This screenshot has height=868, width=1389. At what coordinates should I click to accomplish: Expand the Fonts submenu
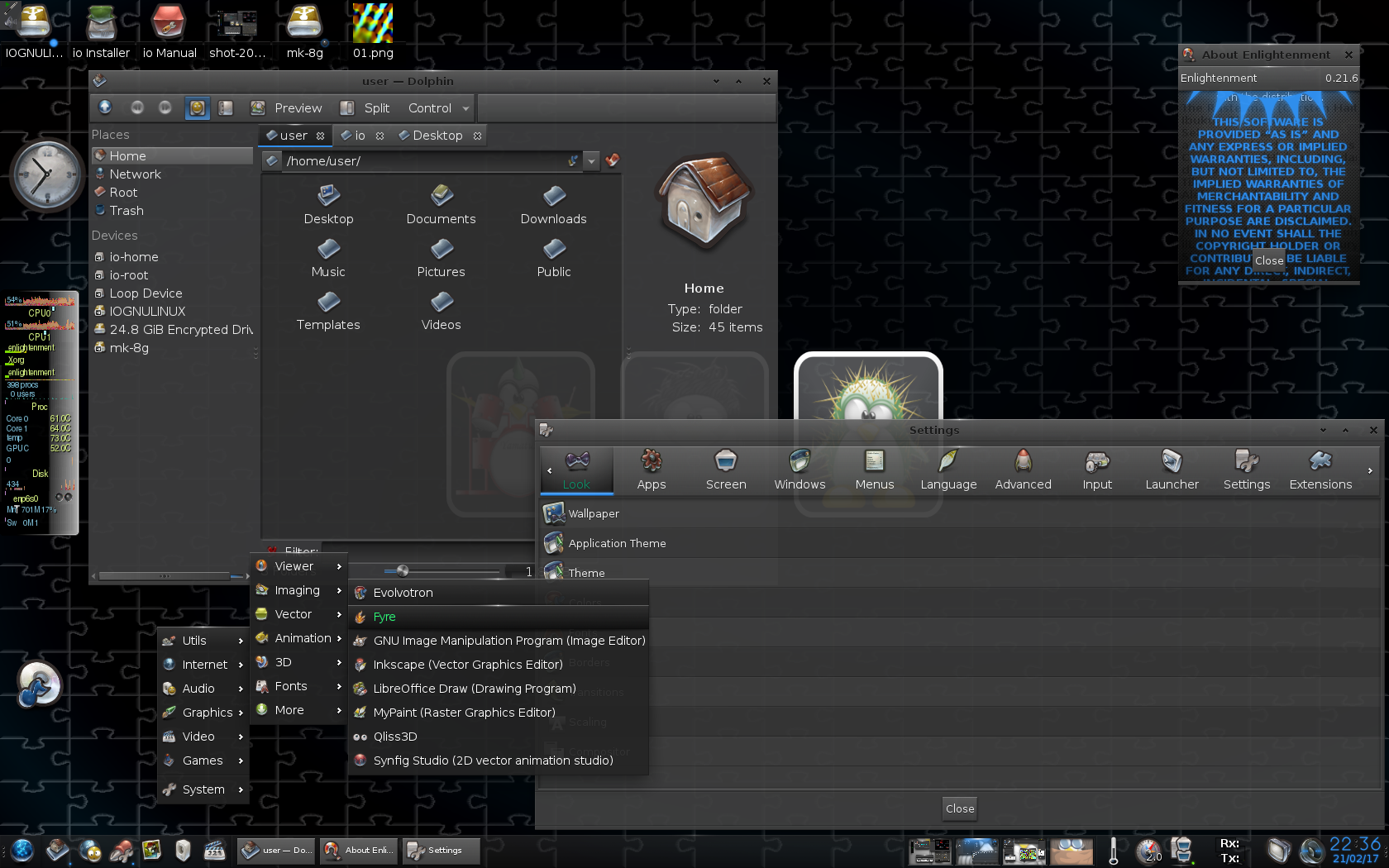point(298,686)
